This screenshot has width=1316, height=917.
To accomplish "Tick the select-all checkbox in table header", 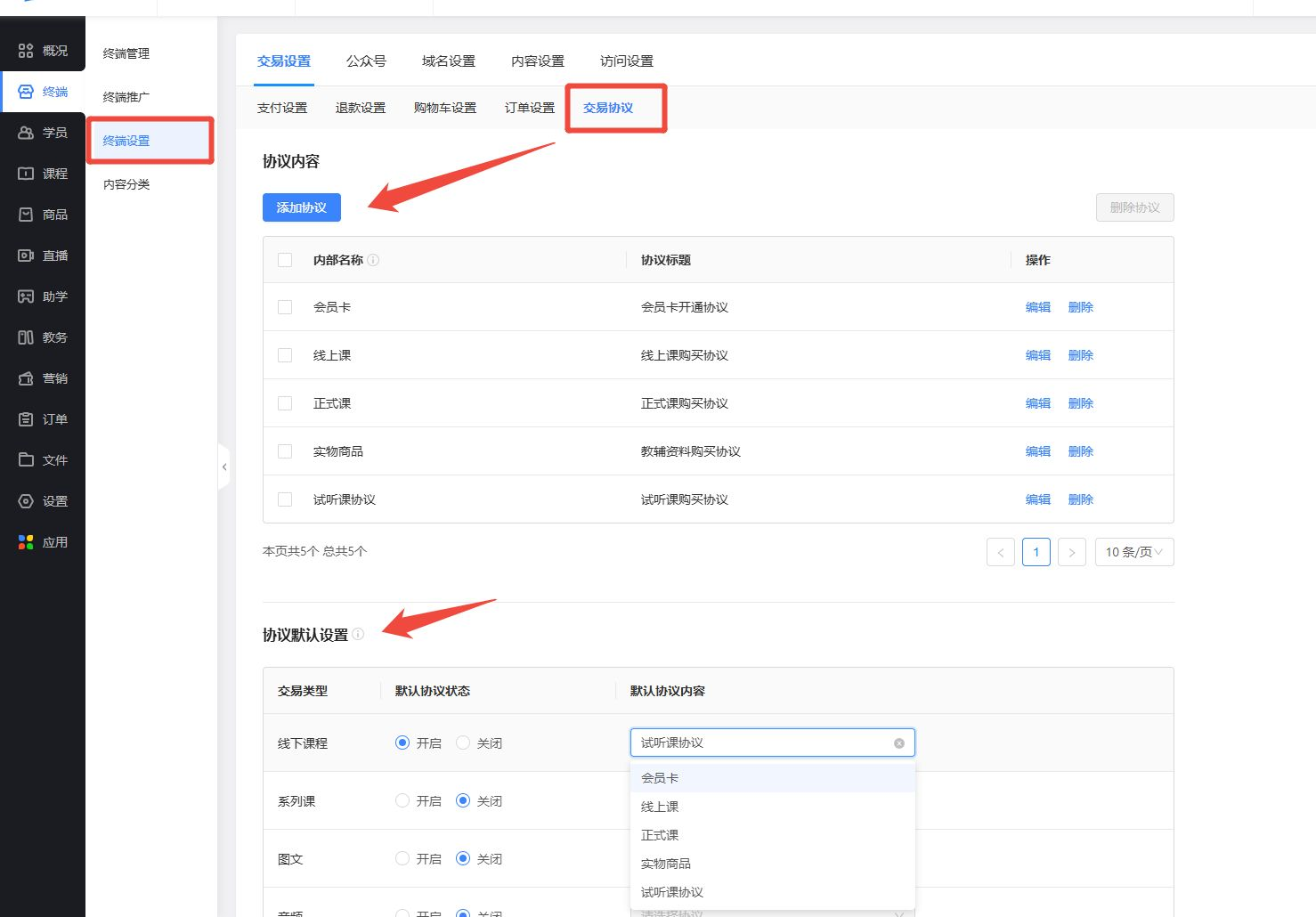I will click(285, 260).
